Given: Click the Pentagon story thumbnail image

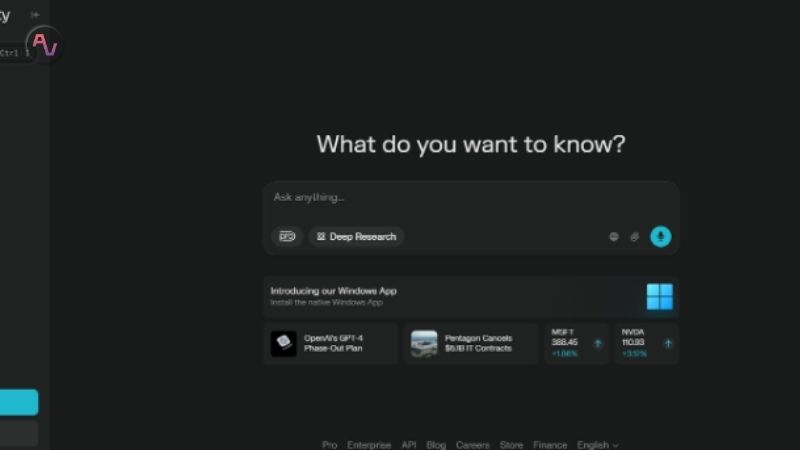Looking at the screenshot, I should [424, 343].
